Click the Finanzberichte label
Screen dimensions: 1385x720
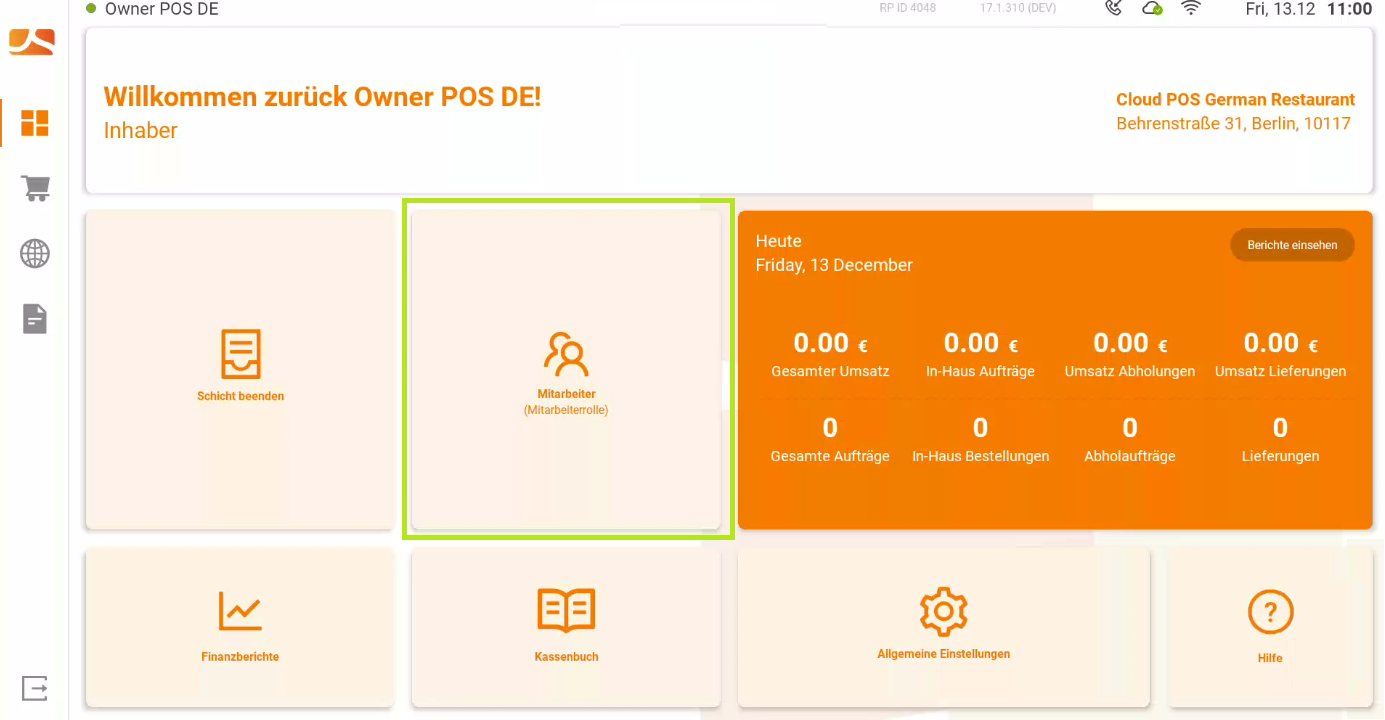point(240,657)
